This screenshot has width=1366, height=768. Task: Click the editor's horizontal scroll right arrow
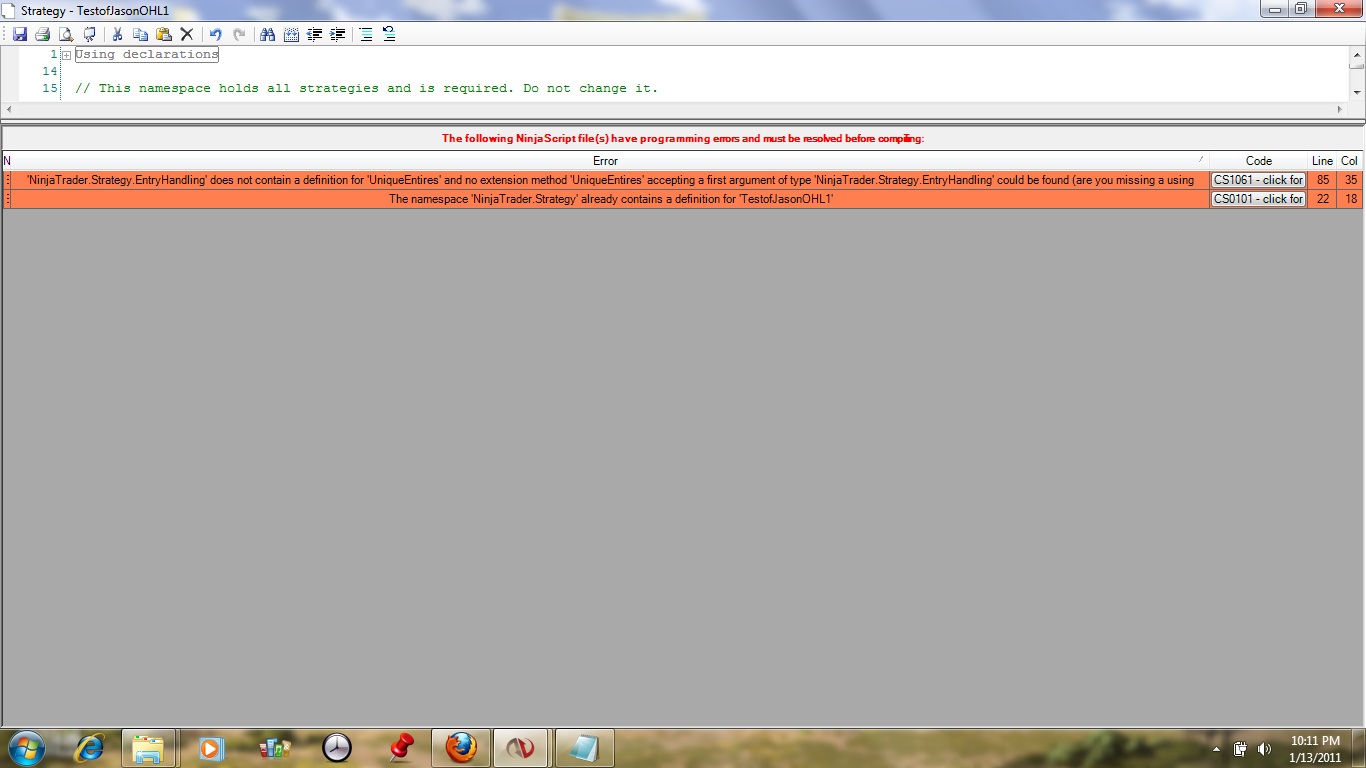point(1341,109)
